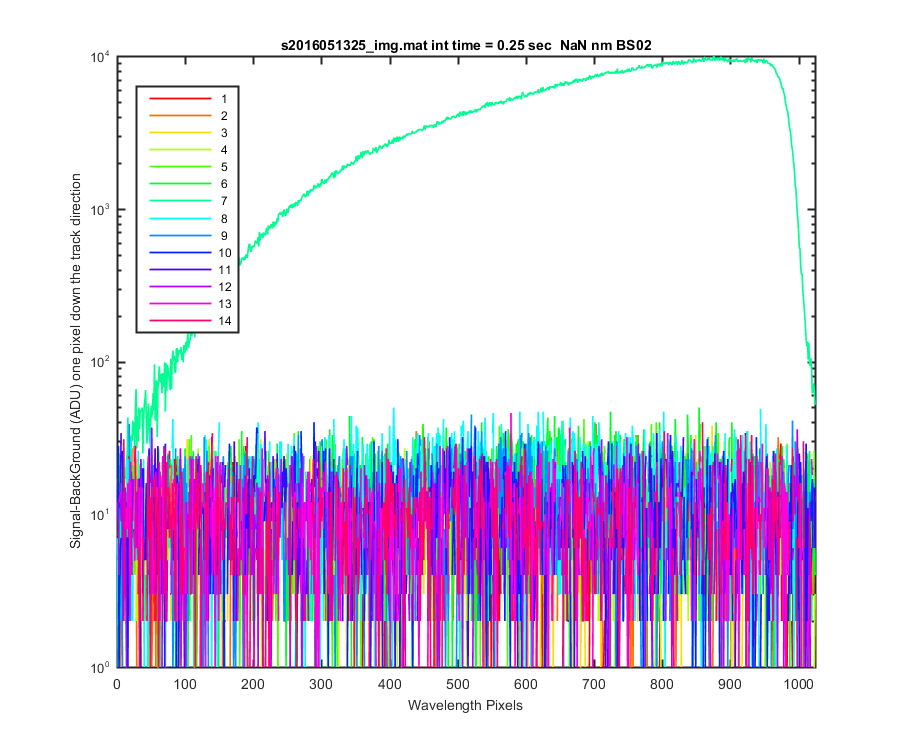Click legend label 11
Image resolution: width=900 pixels, height=750 pixels.
pos(225,270)
